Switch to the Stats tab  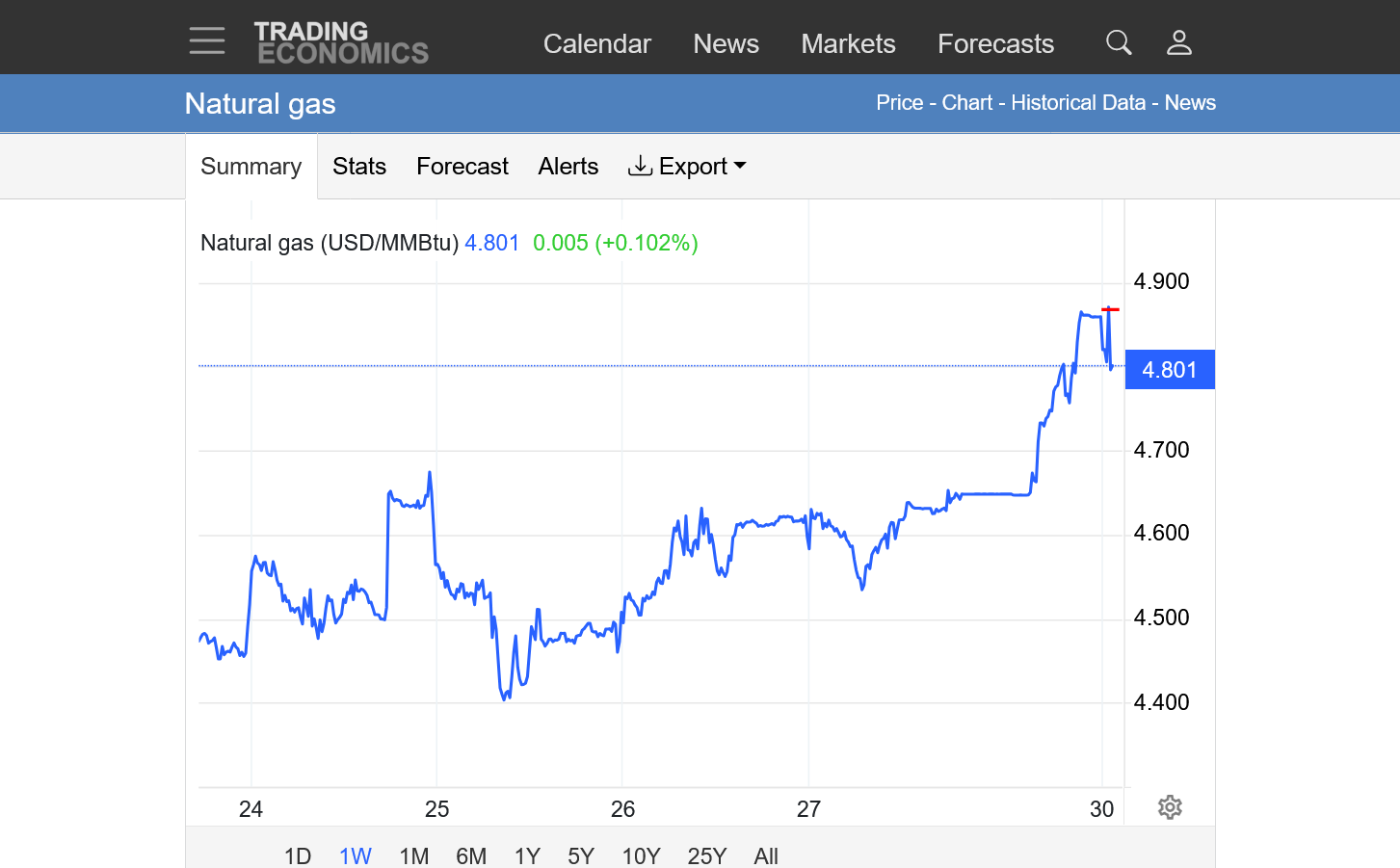click(x=359, y=167)
